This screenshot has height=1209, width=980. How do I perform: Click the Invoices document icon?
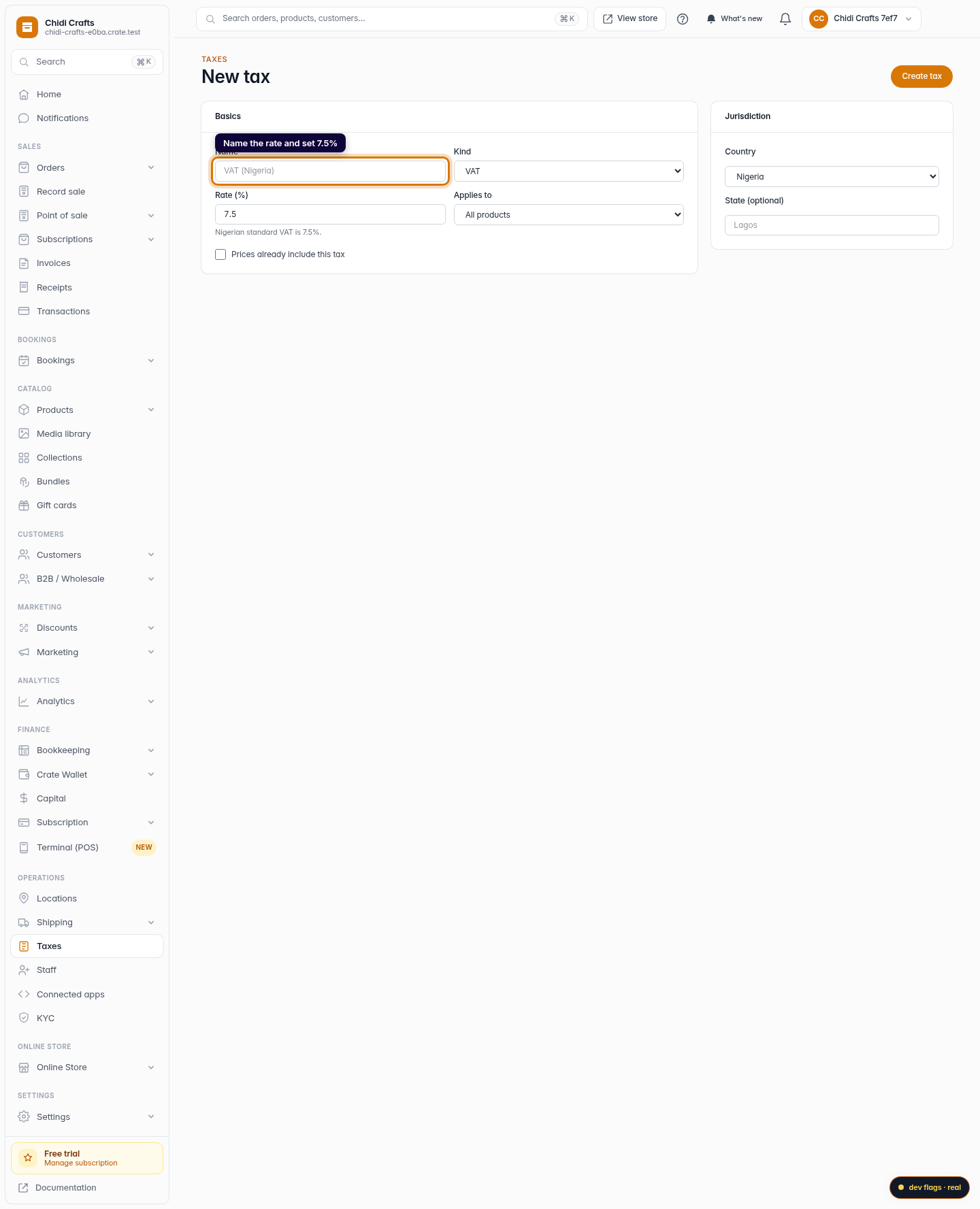tap(24, 263)
